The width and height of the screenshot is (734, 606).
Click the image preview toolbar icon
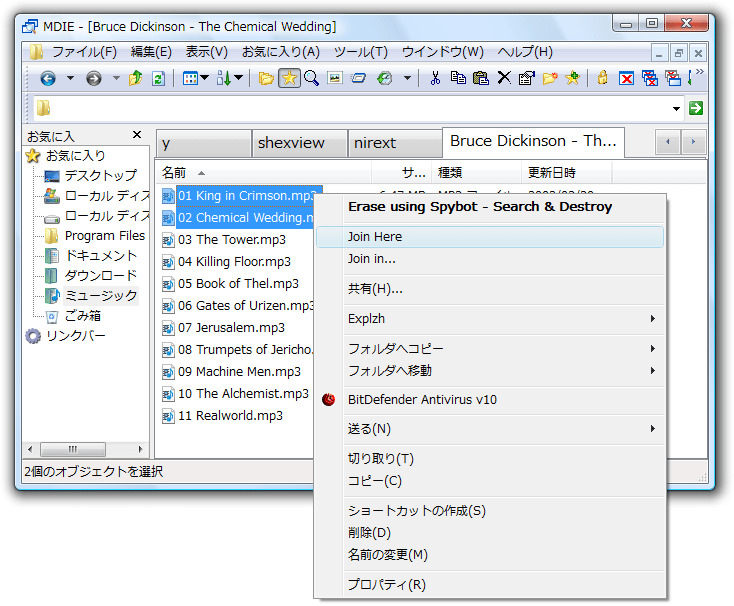coord(335,78)
